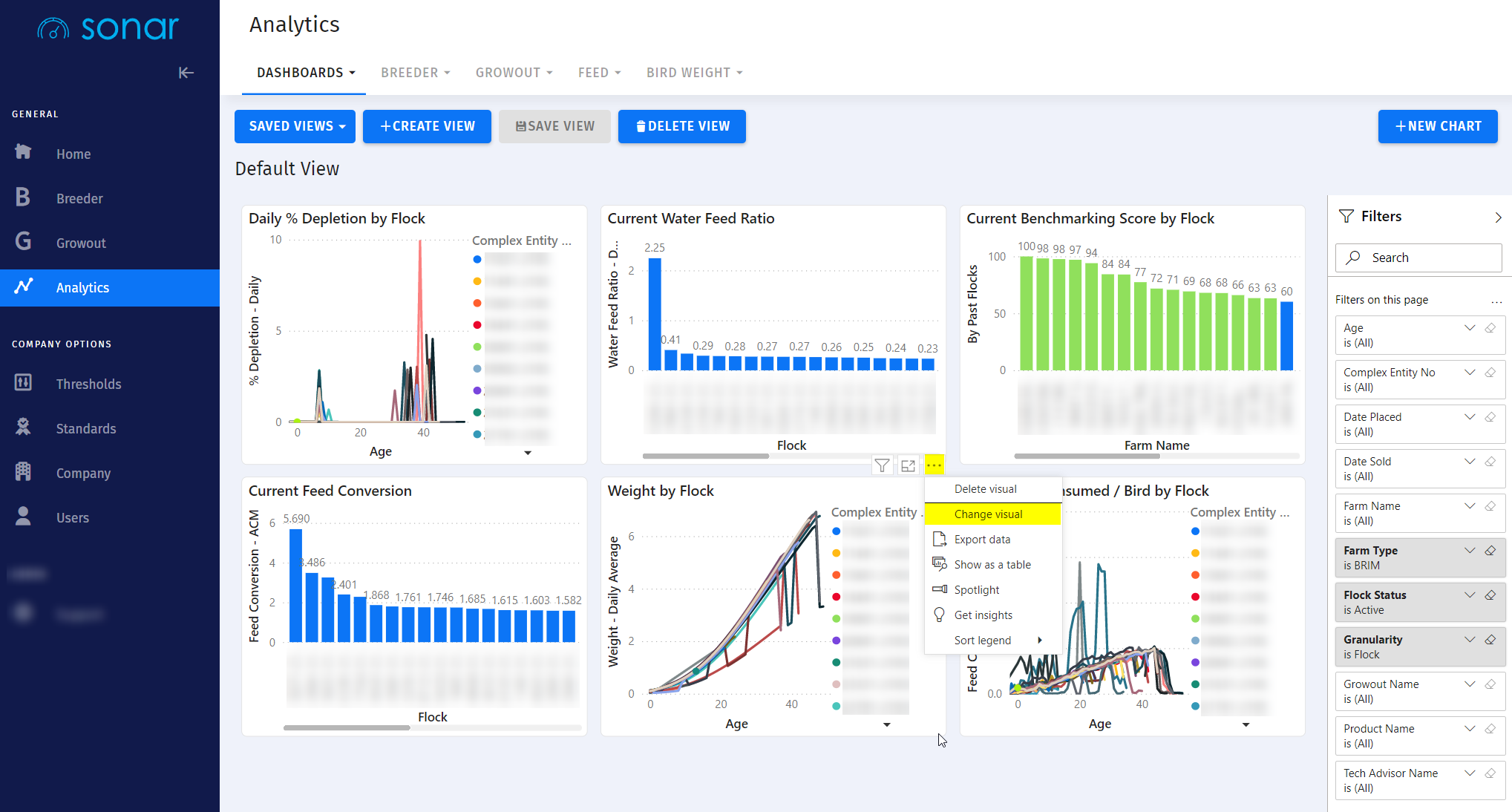Click the Users person icon in the sidebar

tap(23, 516)
